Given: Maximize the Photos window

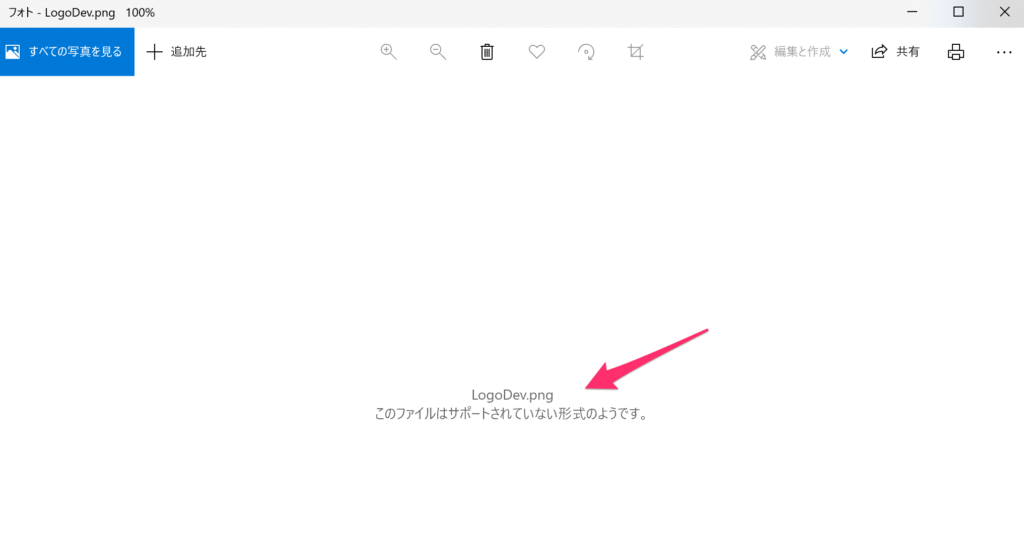Looking at the screenshot, I should coord(958,12).
